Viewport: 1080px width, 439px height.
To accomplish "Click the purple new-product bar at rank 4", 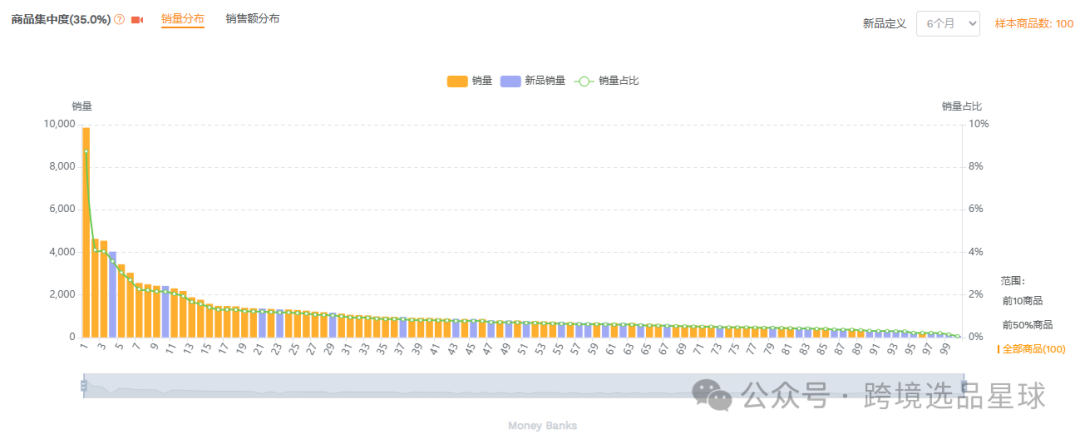I will (x=112, y=295).
